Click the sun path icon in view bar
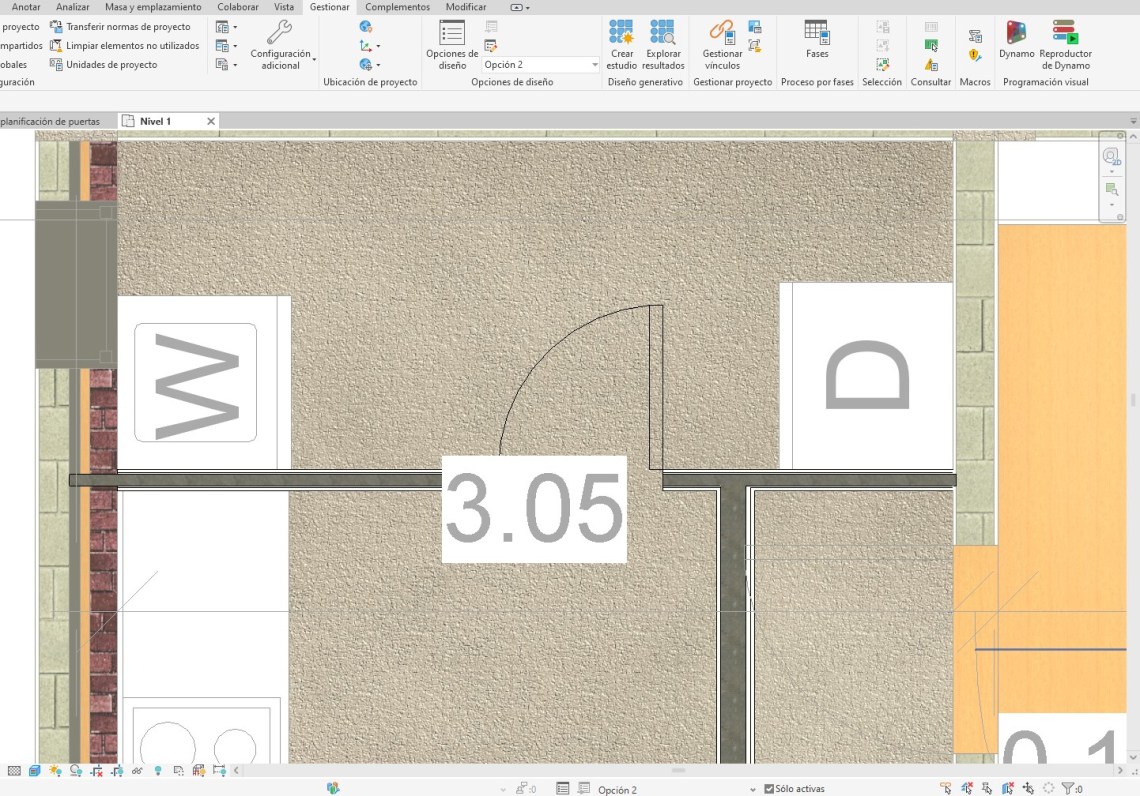 pos(55,771)
